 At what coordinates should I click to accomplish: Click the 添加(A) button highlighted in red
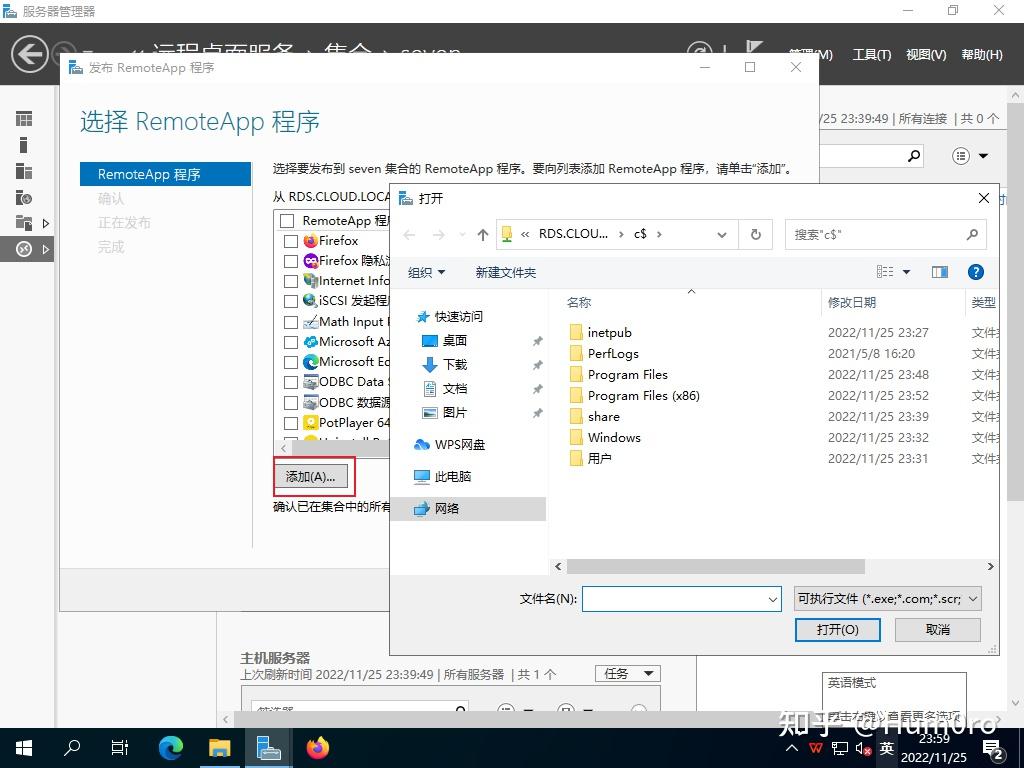[311, 477]
